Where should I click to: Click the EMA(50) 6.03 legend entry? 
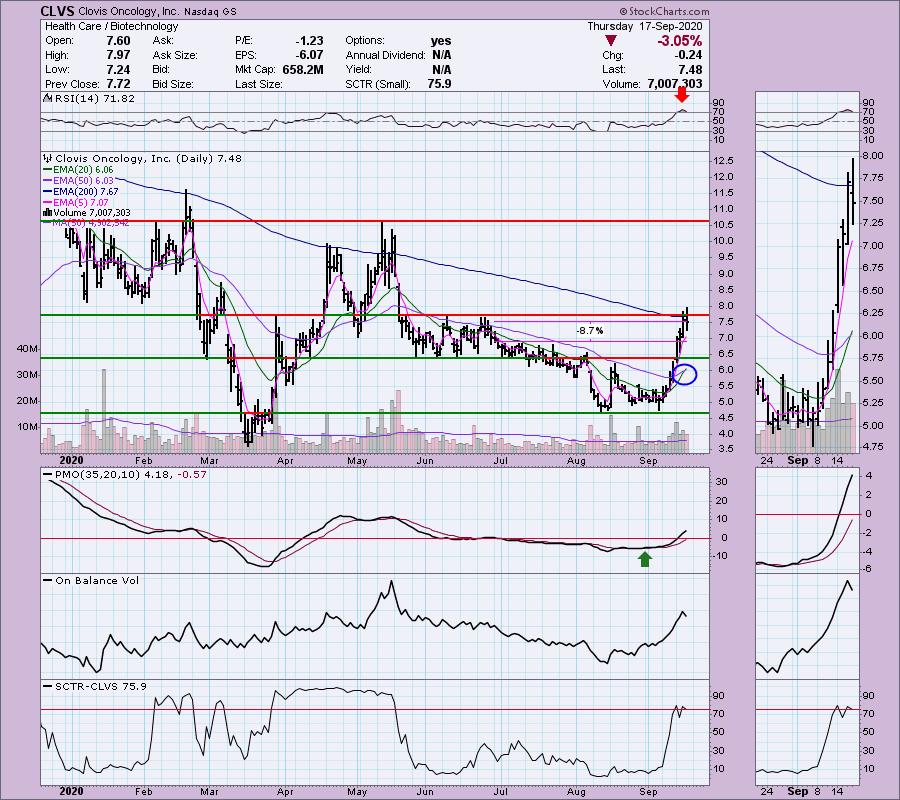[83, 181]
